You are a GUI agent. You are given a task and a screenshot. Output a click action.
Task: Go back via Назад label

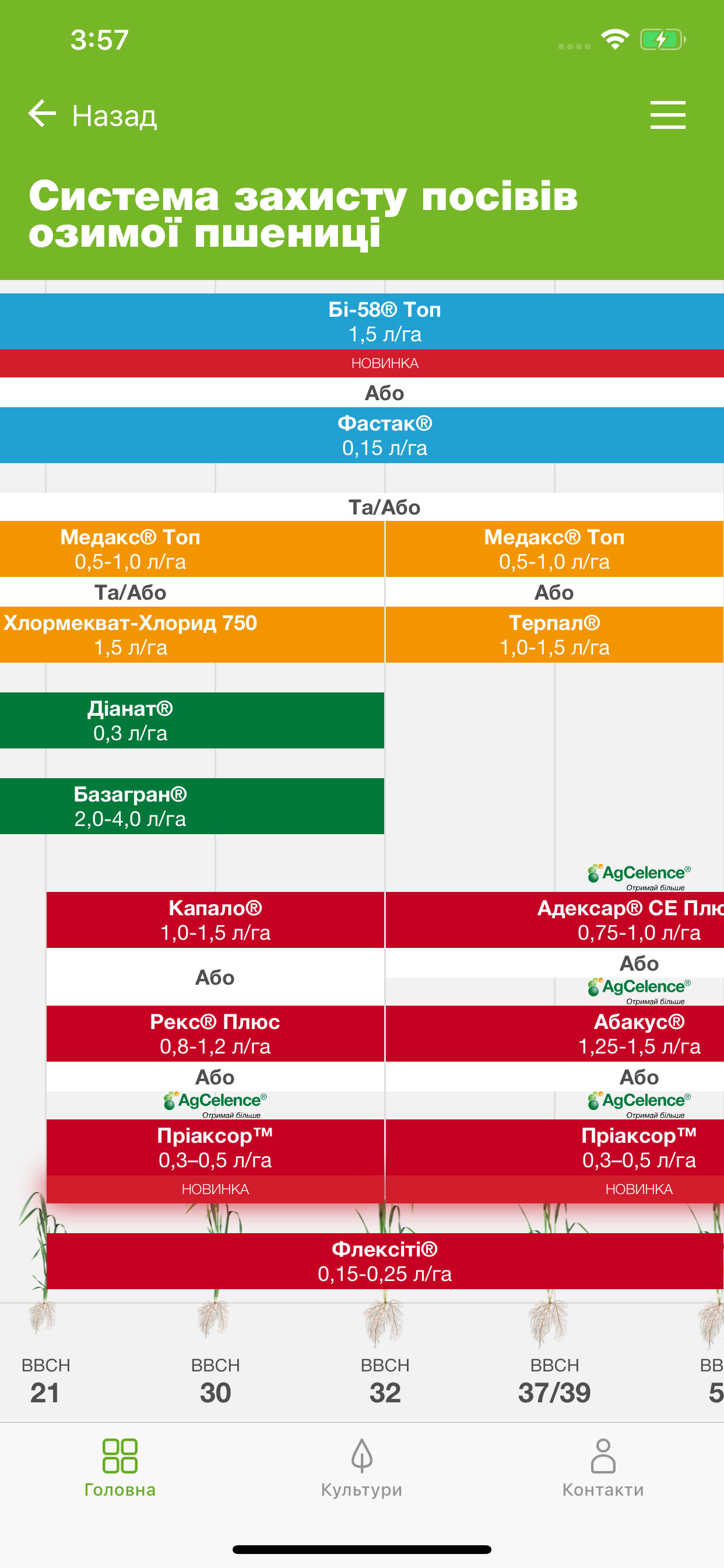pyautogui.click(x=114, y=115)
